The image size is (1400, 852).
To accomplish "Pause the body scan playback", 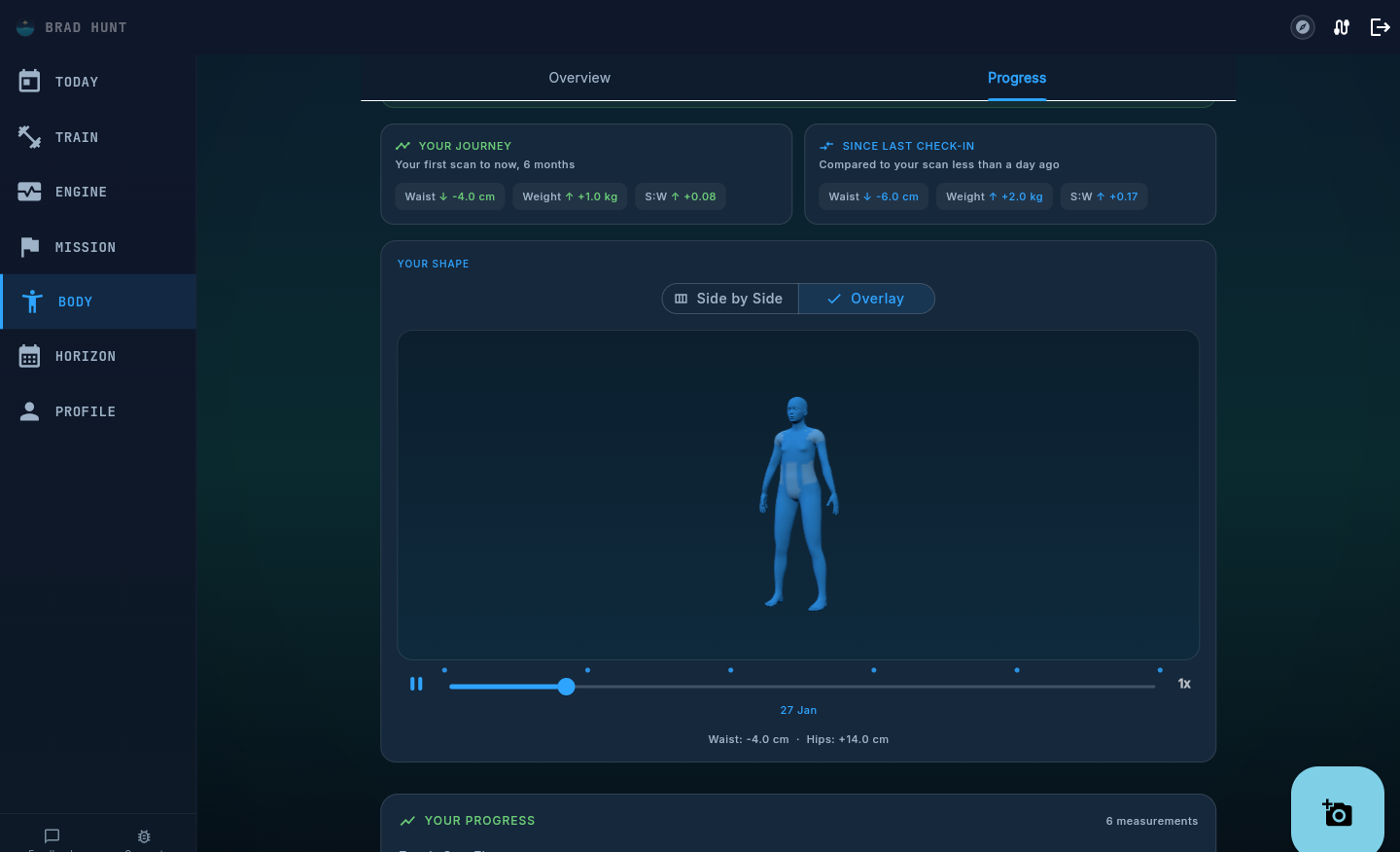I will tap(416, 684).
